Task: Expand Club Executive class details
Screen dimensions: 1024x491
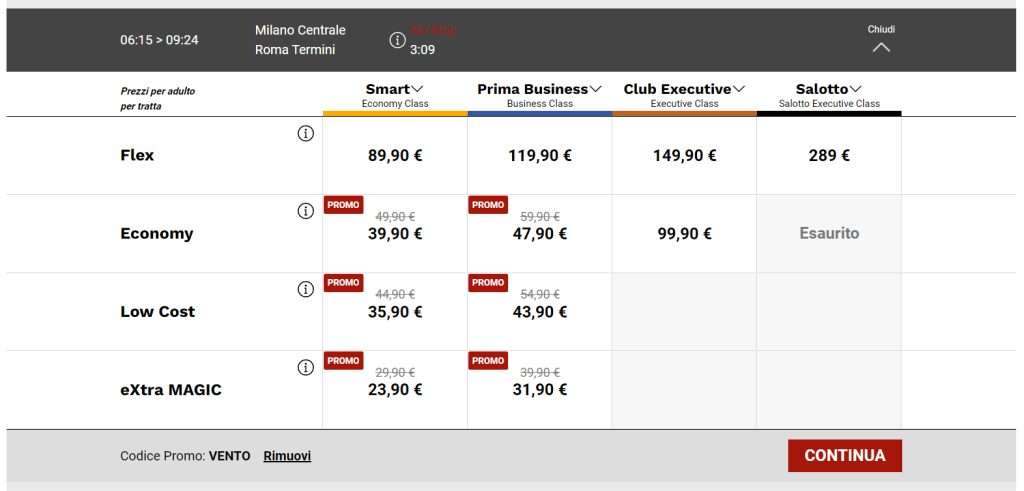Action: pyautogui.click(x=739, y=89)
